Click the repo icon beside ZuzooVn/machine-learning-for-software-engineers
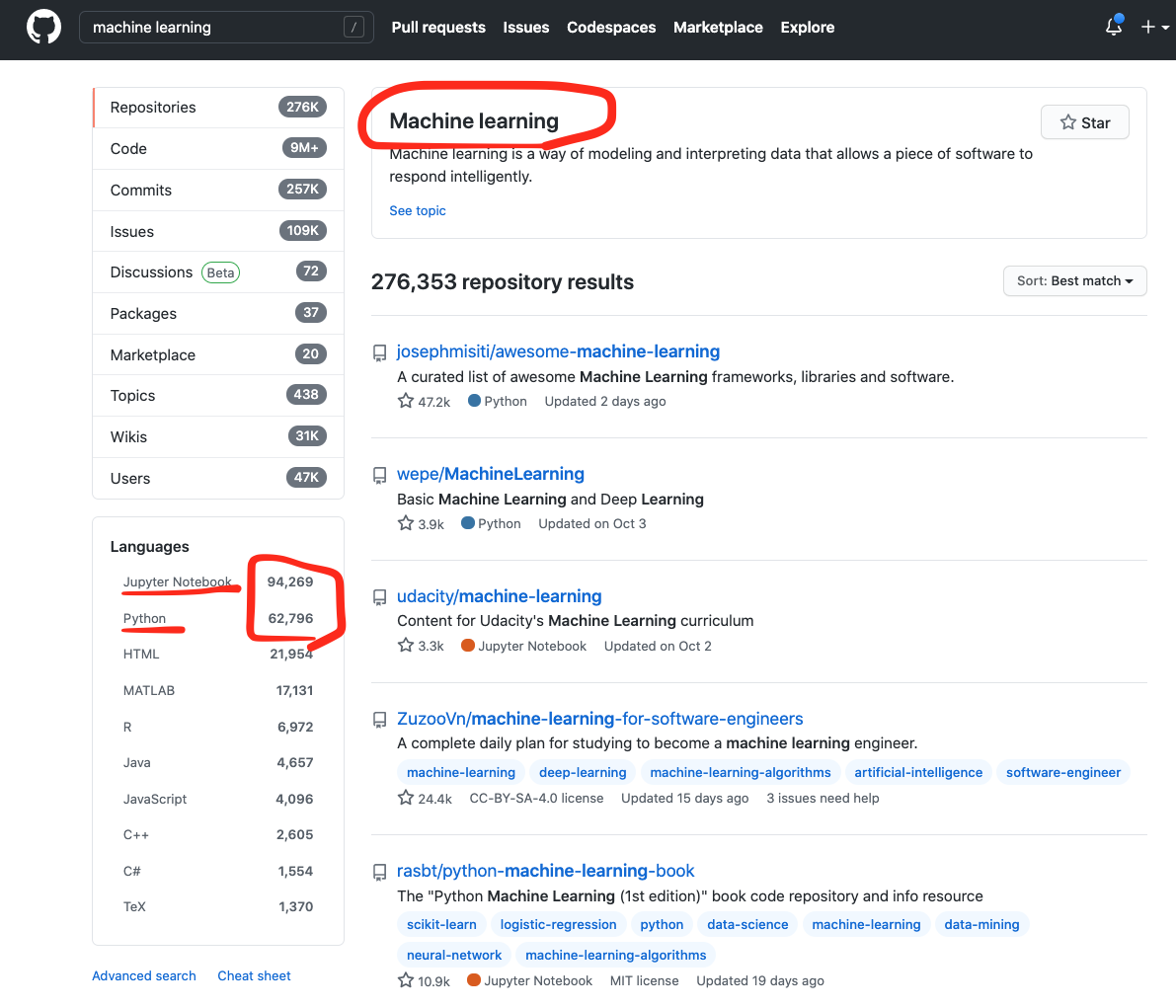The image size is (1176, 1008). [380, 720]
